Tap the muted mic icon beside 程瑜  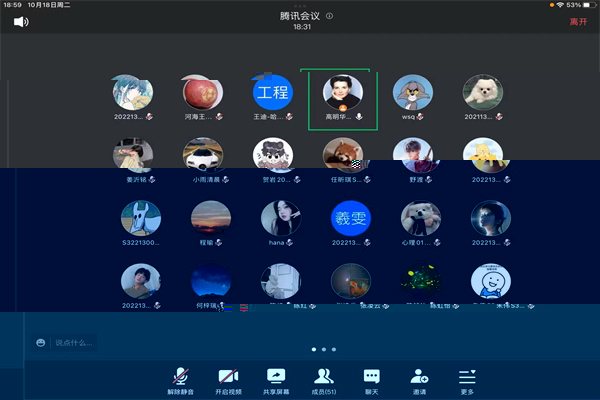click(x=218, y=242)
